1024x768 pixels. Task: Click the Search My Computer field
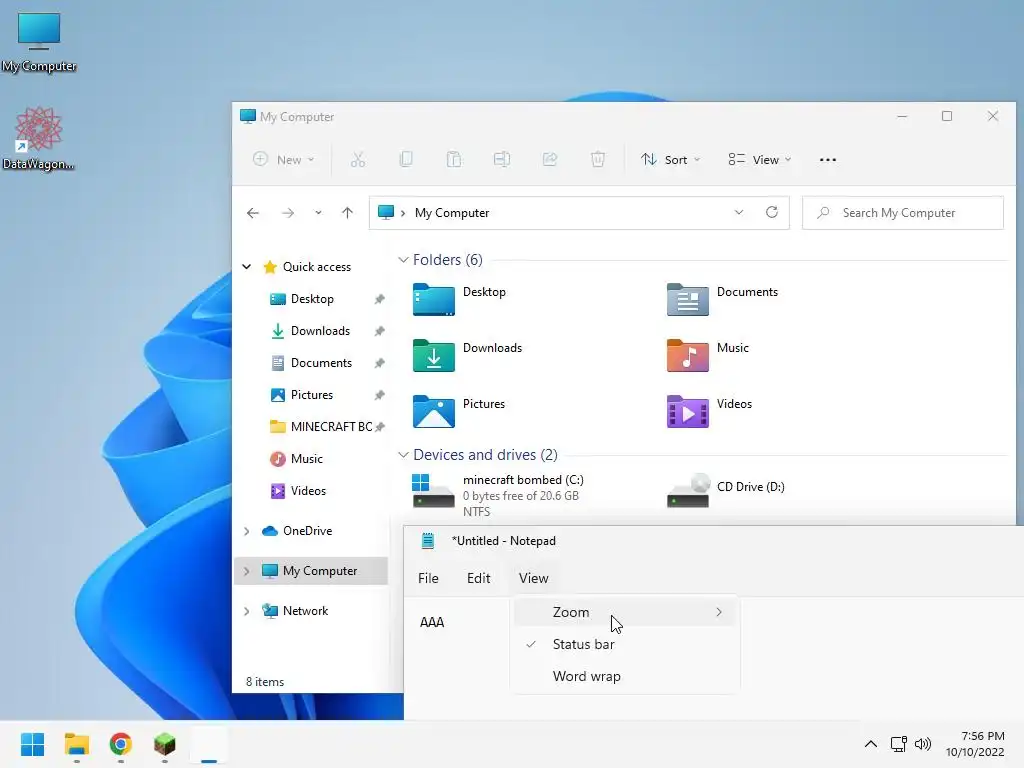(903, 213)
